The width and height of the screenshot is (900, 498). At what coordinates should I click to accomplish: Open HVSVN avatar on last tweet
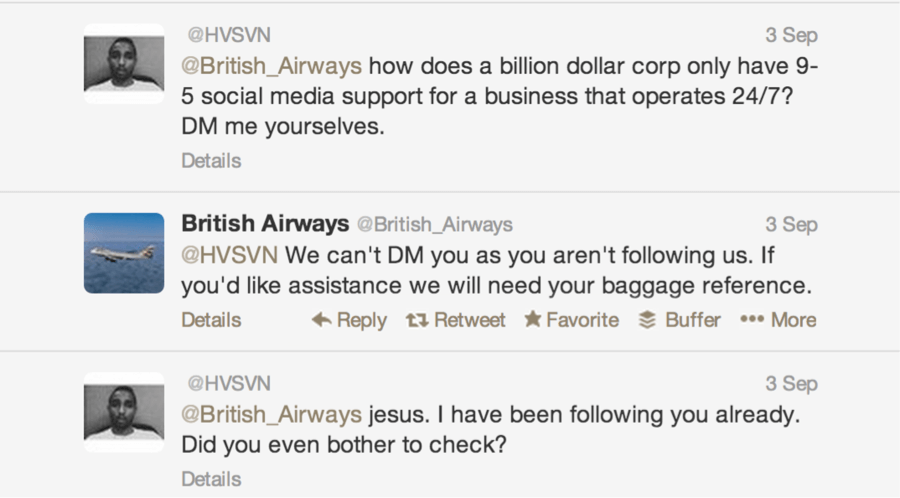[123, 412]
